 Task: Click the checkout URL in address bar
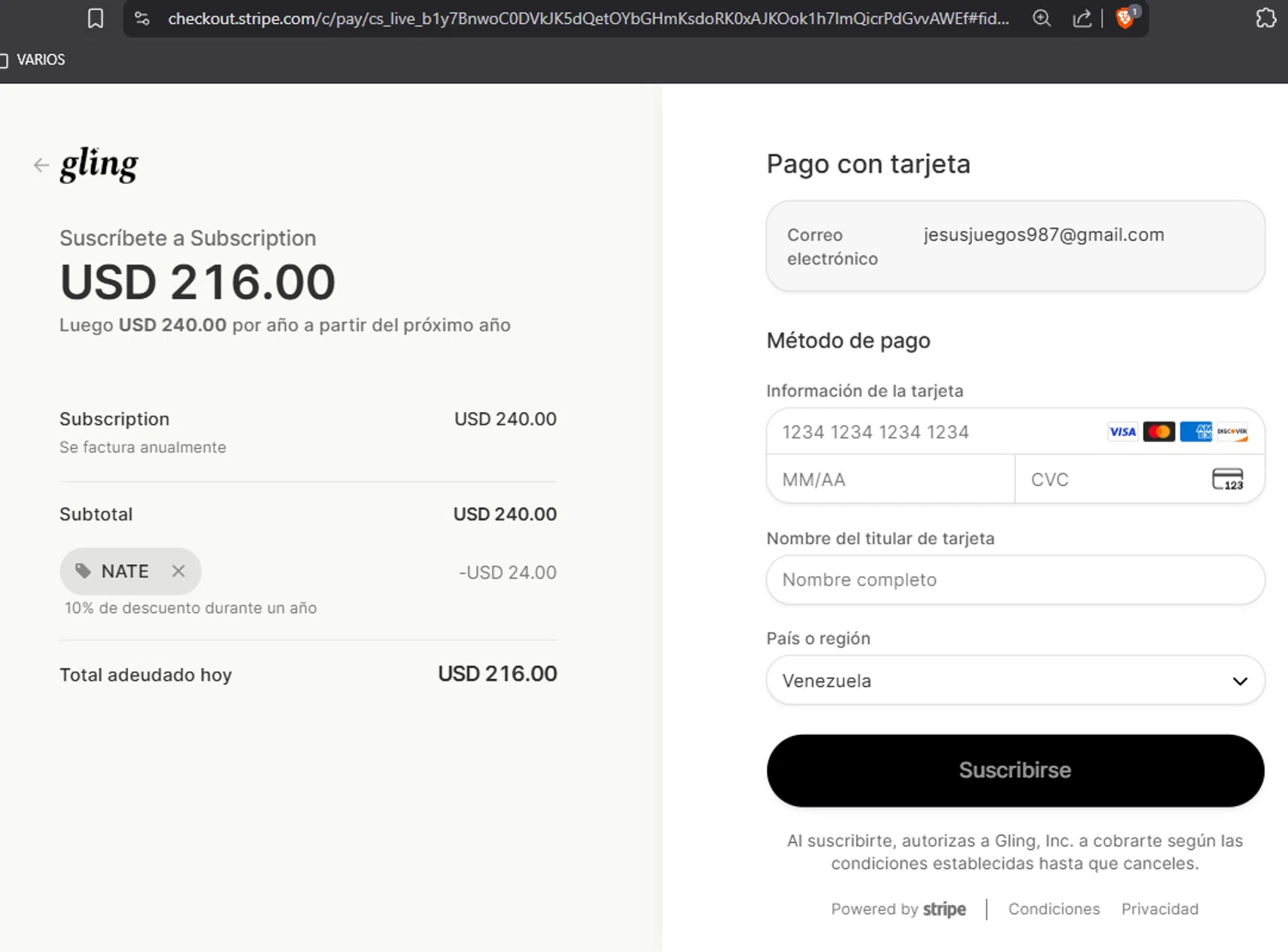[x=588, y=18]
